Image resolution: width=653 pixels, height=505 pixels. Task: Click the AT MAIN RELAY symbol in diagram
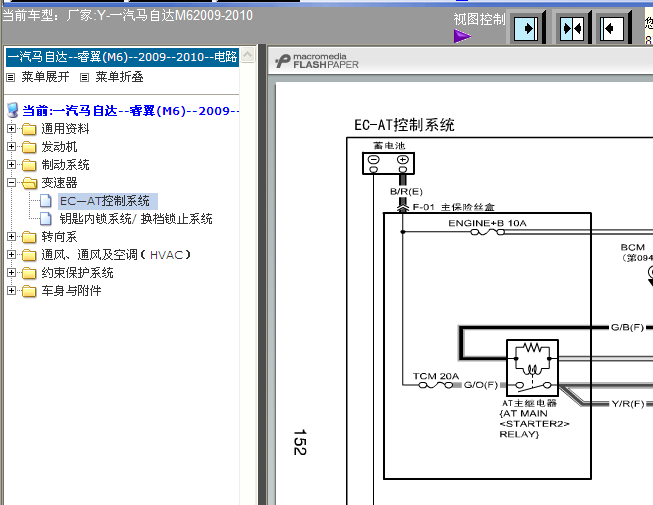[x=532, y=368]
